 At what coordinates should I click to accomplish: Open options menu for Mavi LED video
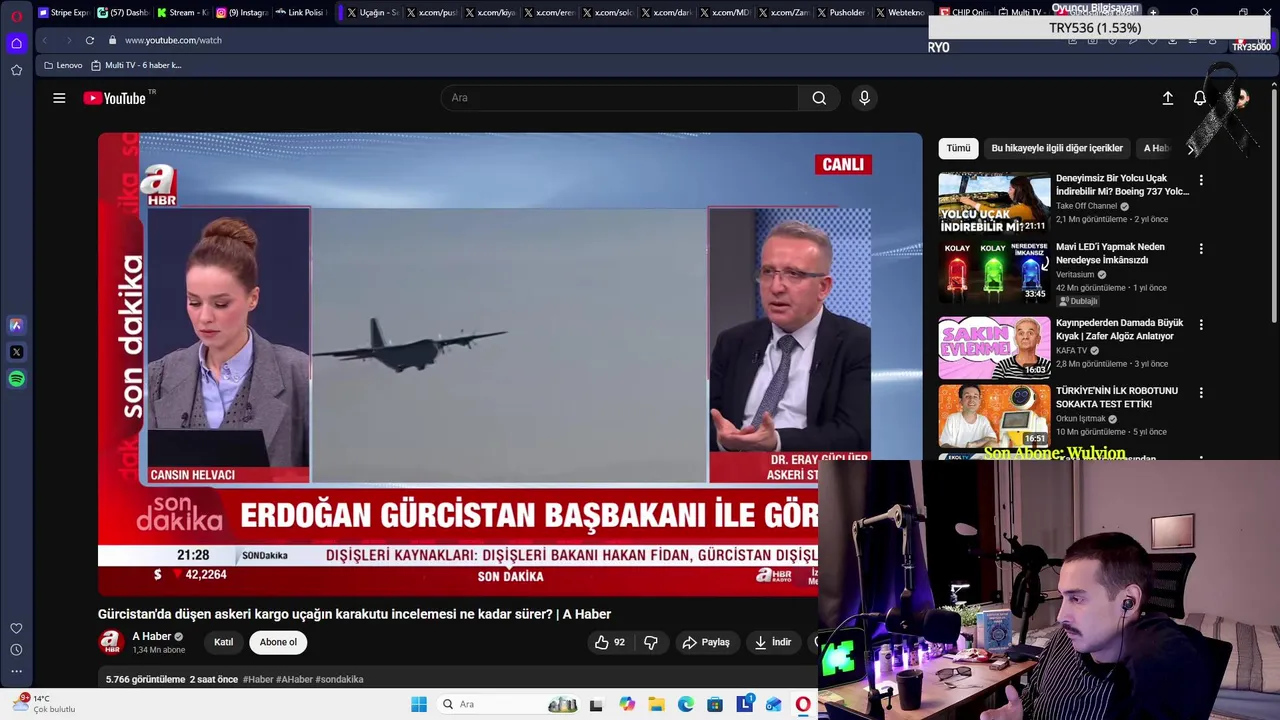[x=1201, y=248]
